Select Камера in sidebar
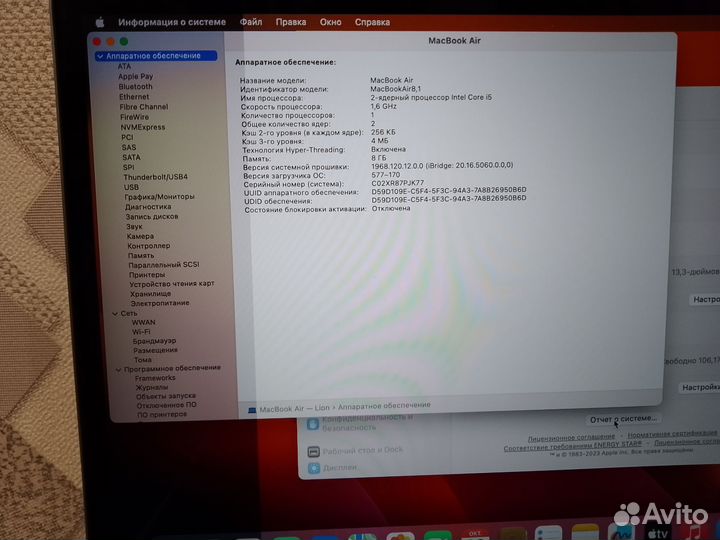Image resolution: width=720 pixels, height=540 pixels. click(140, 236)
